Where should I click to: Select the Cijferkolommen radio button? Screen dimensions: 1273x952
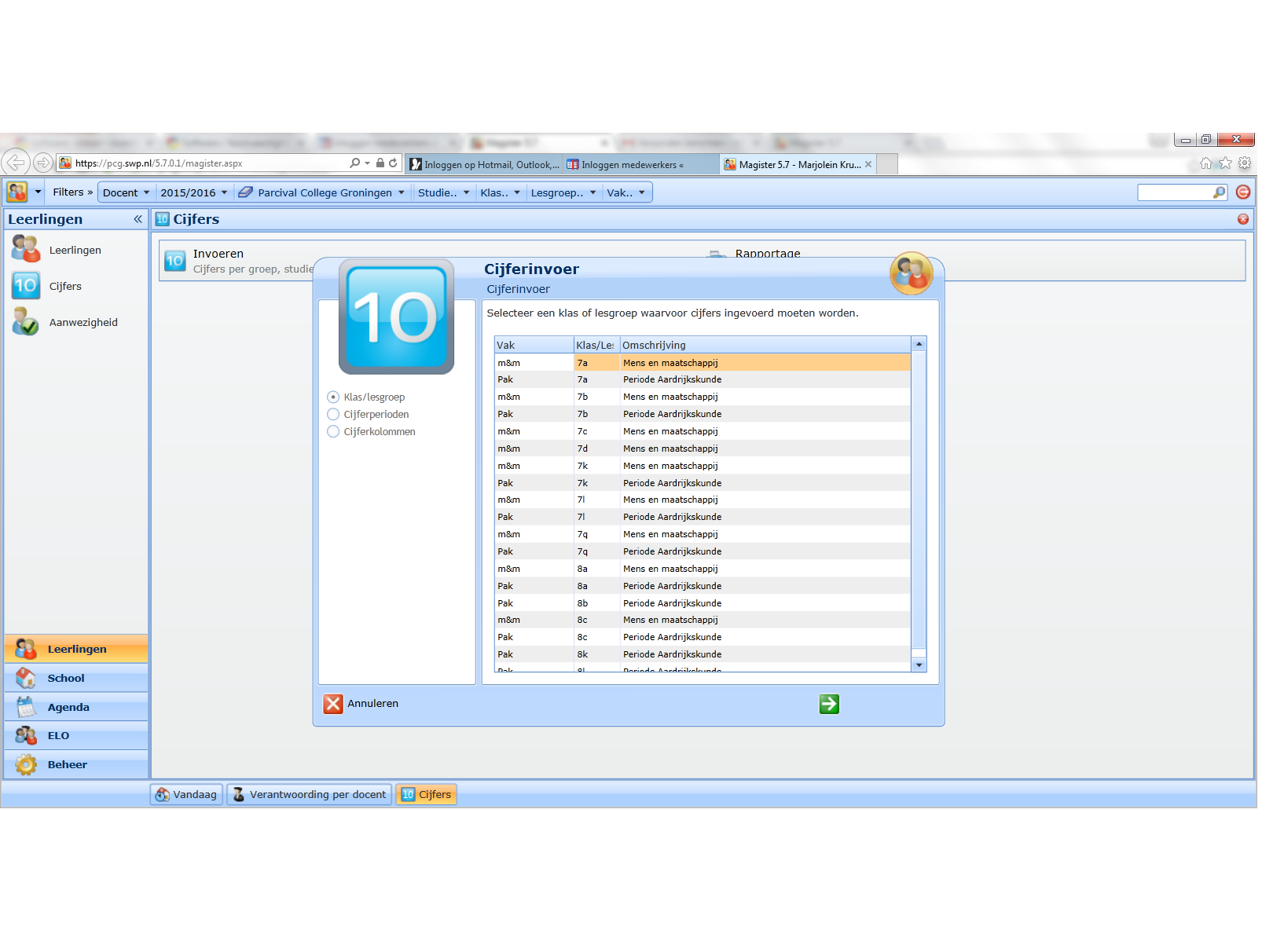point(333,432)
